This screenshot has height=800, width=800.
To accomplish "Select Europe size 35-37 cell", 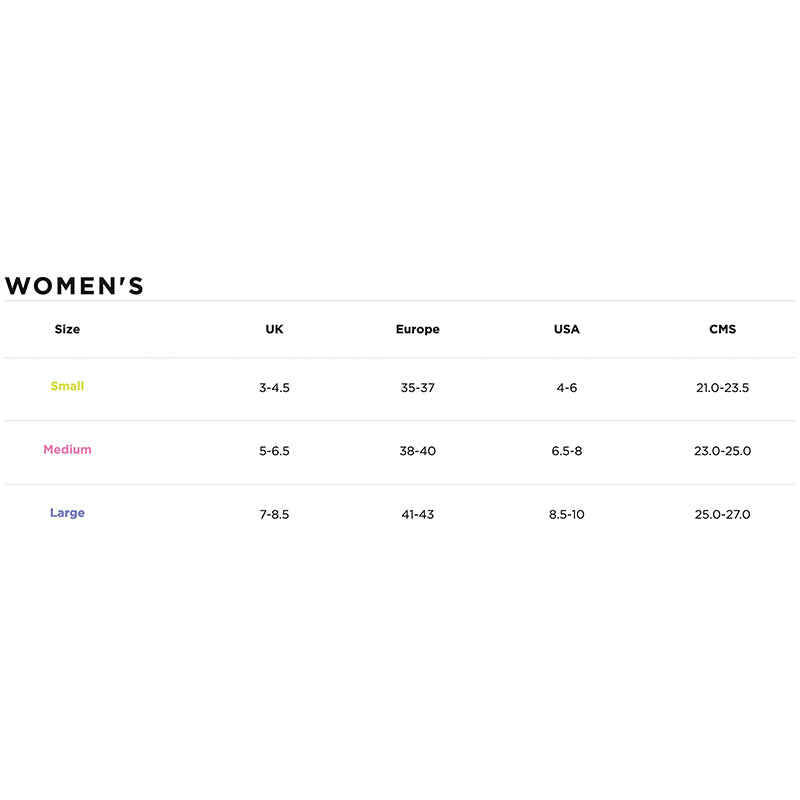I will click(x=417, y=388).
